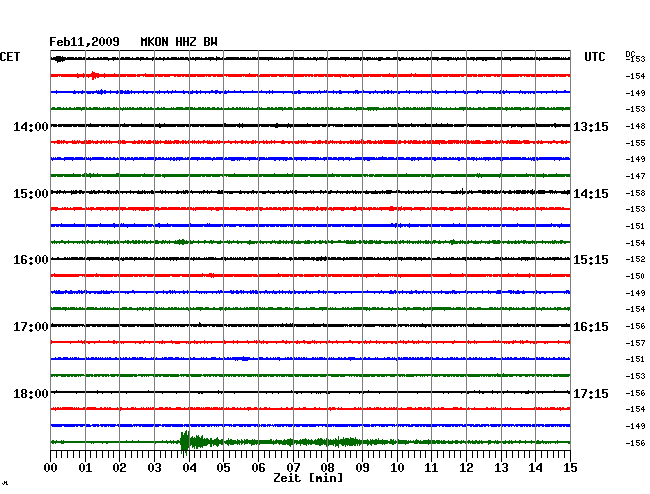Select the 14:00 CET time label
650x494 pixels.
click(x=31, y=127)
